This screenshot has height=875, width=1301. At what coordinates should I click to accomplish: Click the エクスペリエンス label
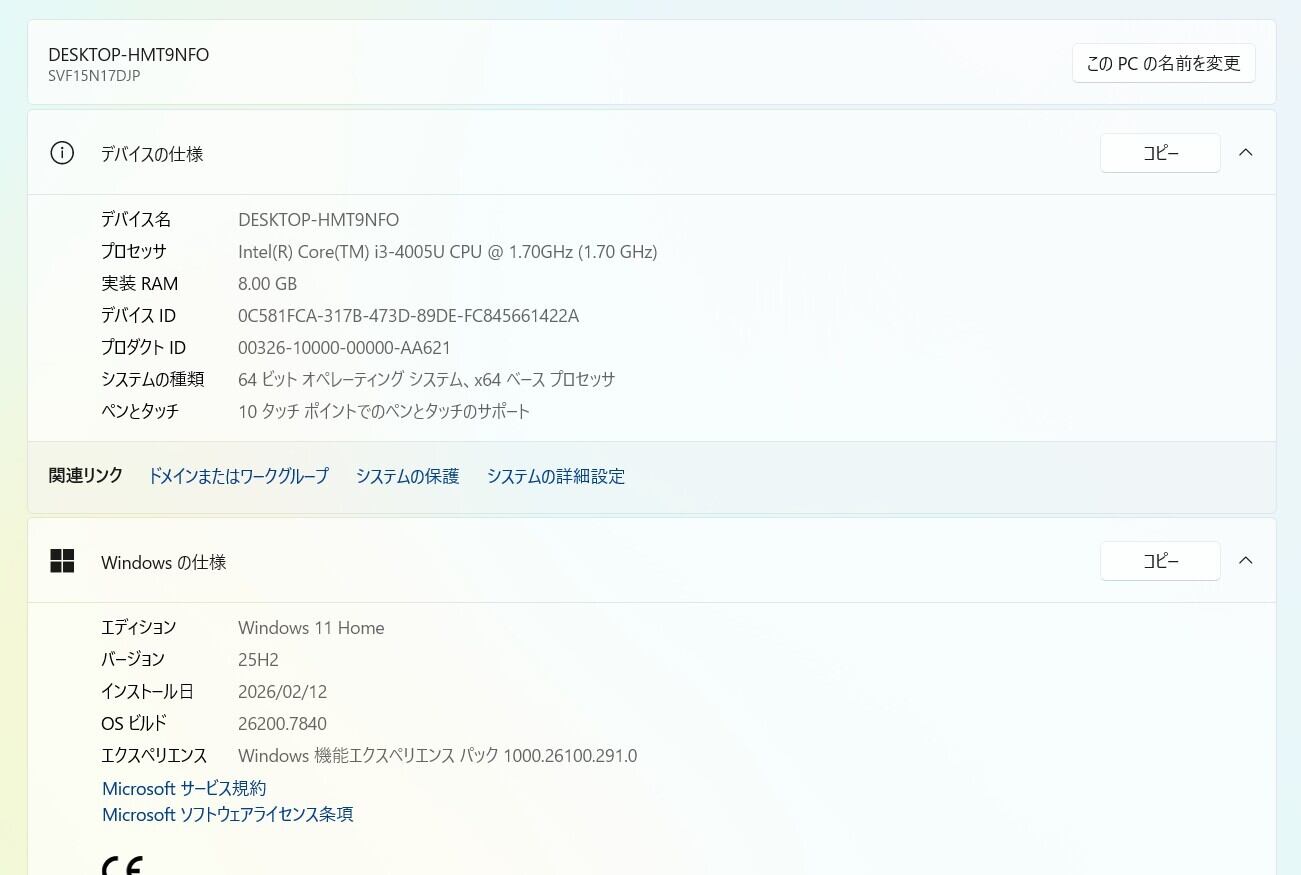pyautogui.click(x=154, y=756)
